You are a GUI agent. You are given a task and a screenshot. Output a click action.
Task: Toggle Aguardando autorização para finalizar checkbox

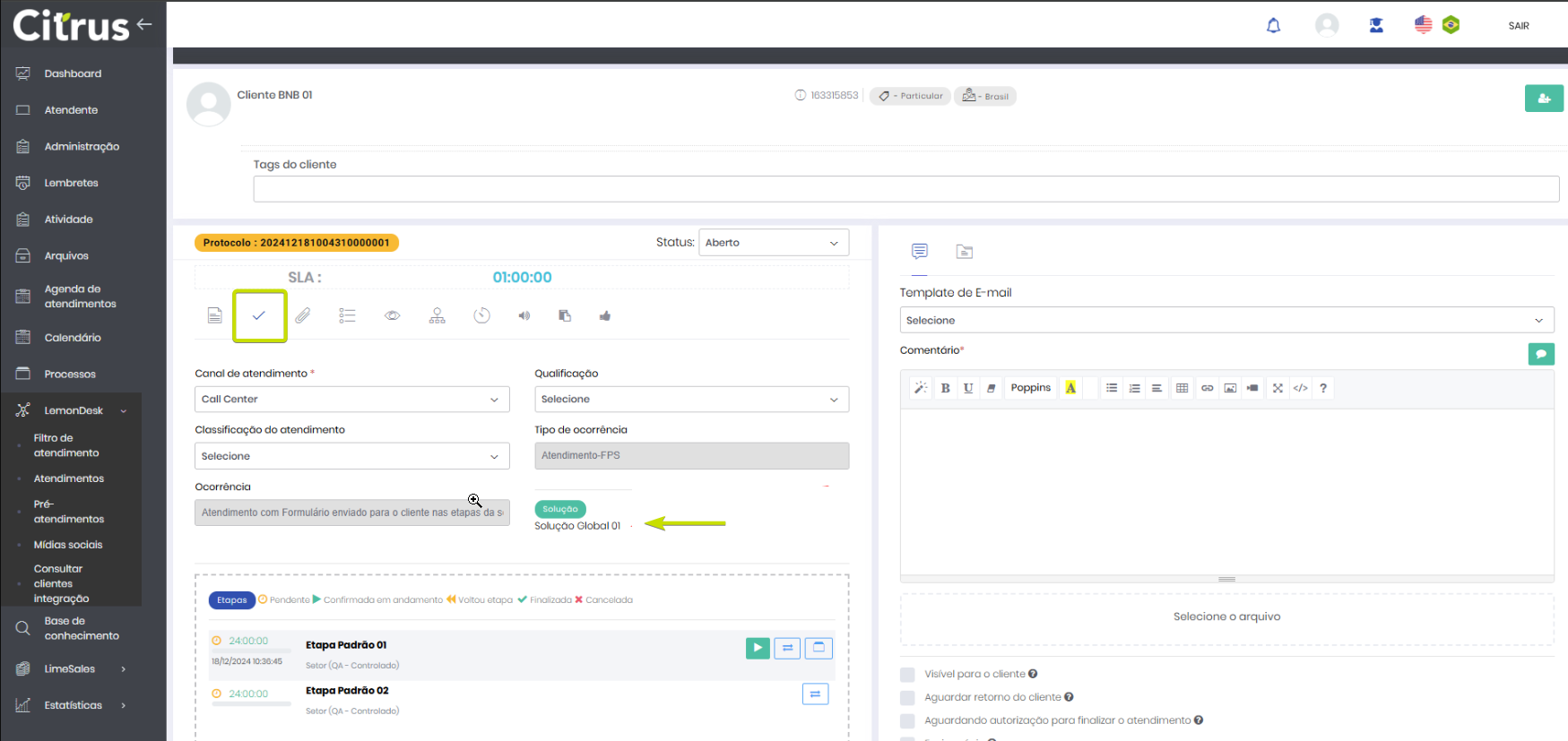[907, 721]
